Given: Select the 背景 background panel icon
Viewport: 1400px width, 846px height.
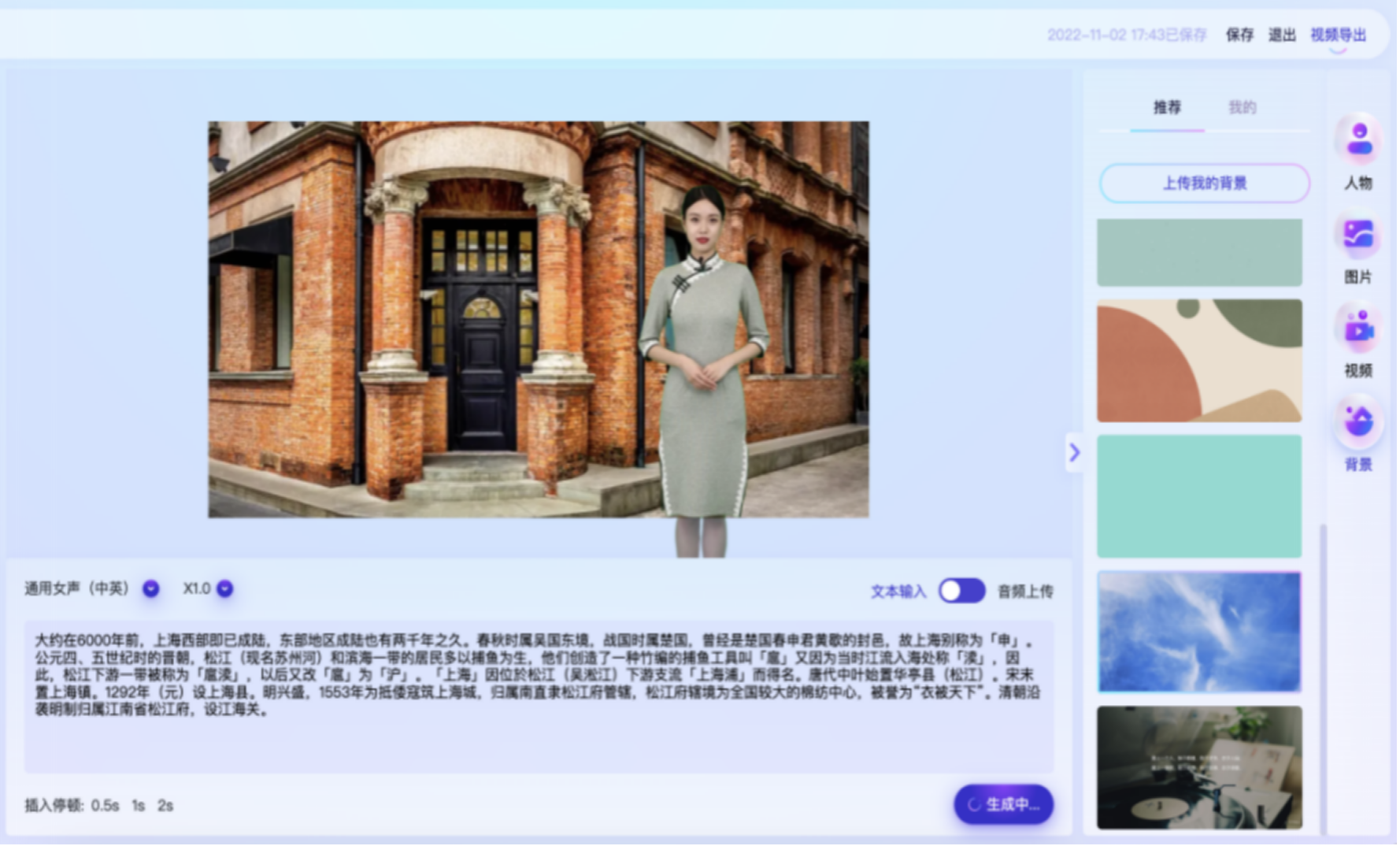Looking at the screenshot, I should [1358, 423].
